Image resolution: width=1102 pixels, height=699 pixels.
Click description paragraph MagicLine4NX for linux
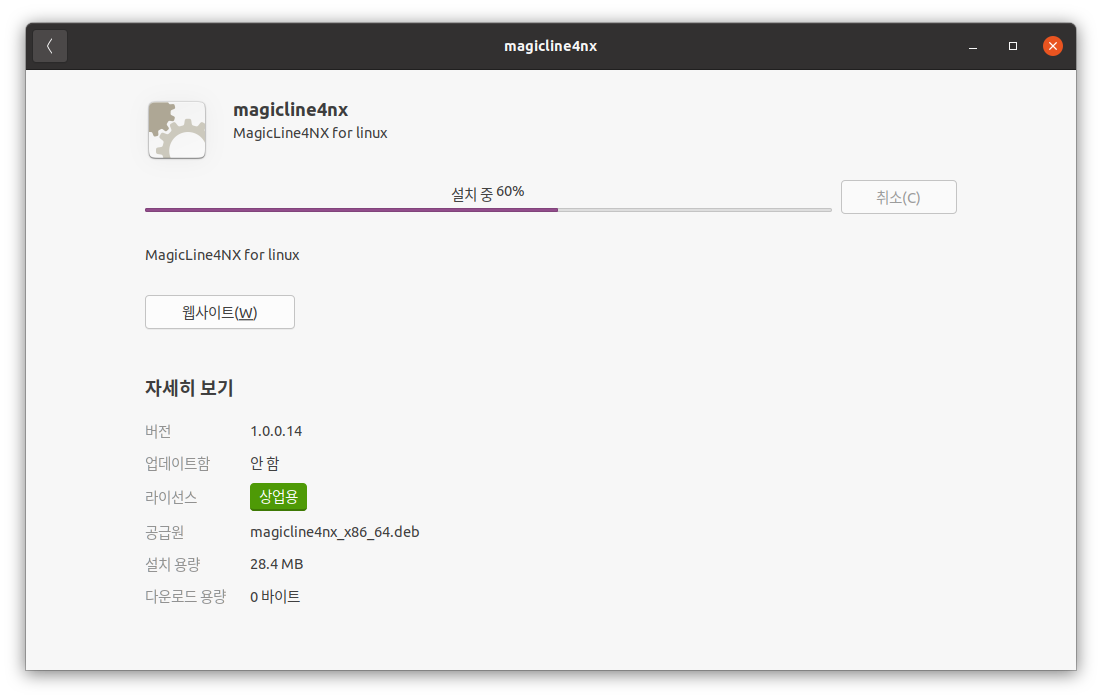click(222, 255)
